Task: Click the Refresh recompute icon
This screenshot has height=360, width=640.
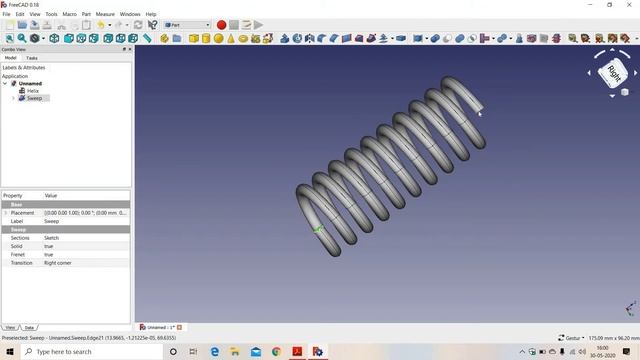Action: point(138,25)
